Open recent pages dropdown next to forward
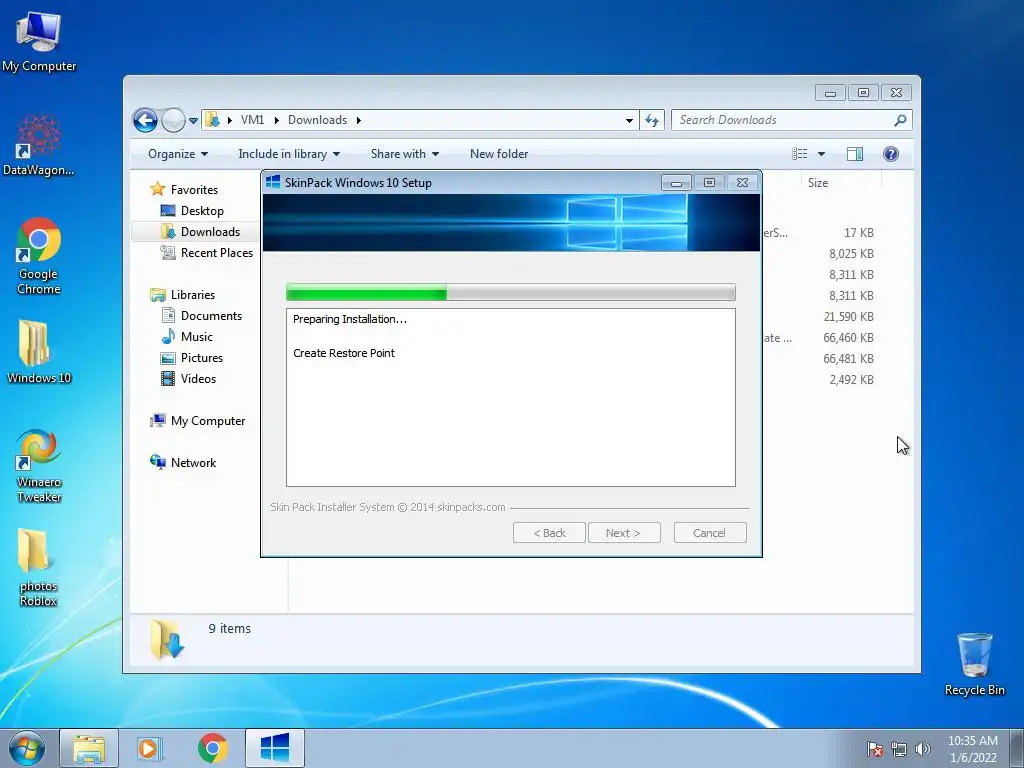The height and width of the screenshot is (768, 1024). coord(193,121)
